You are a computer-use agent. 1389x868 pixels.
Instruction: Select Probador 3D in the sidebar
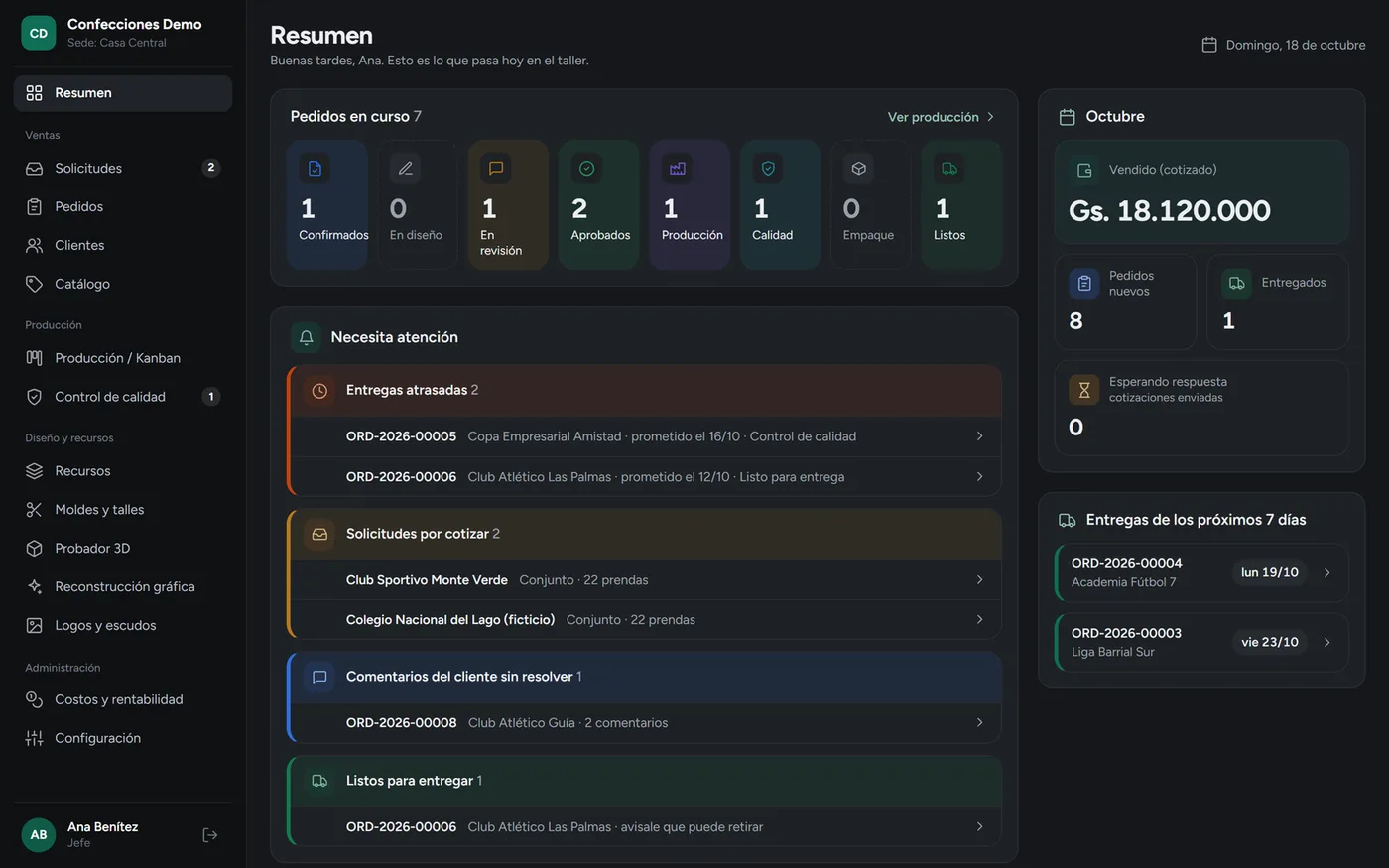tap(123, 548)
